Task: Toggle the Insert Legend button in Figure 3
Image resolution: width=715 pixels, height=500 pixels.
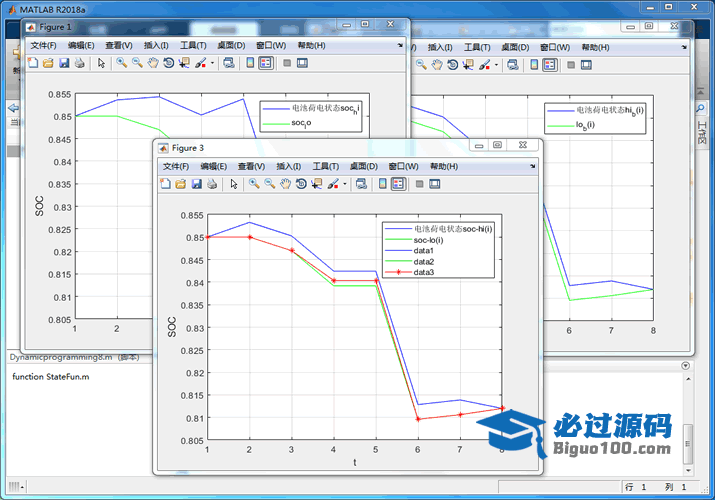Action: point(398,184)
